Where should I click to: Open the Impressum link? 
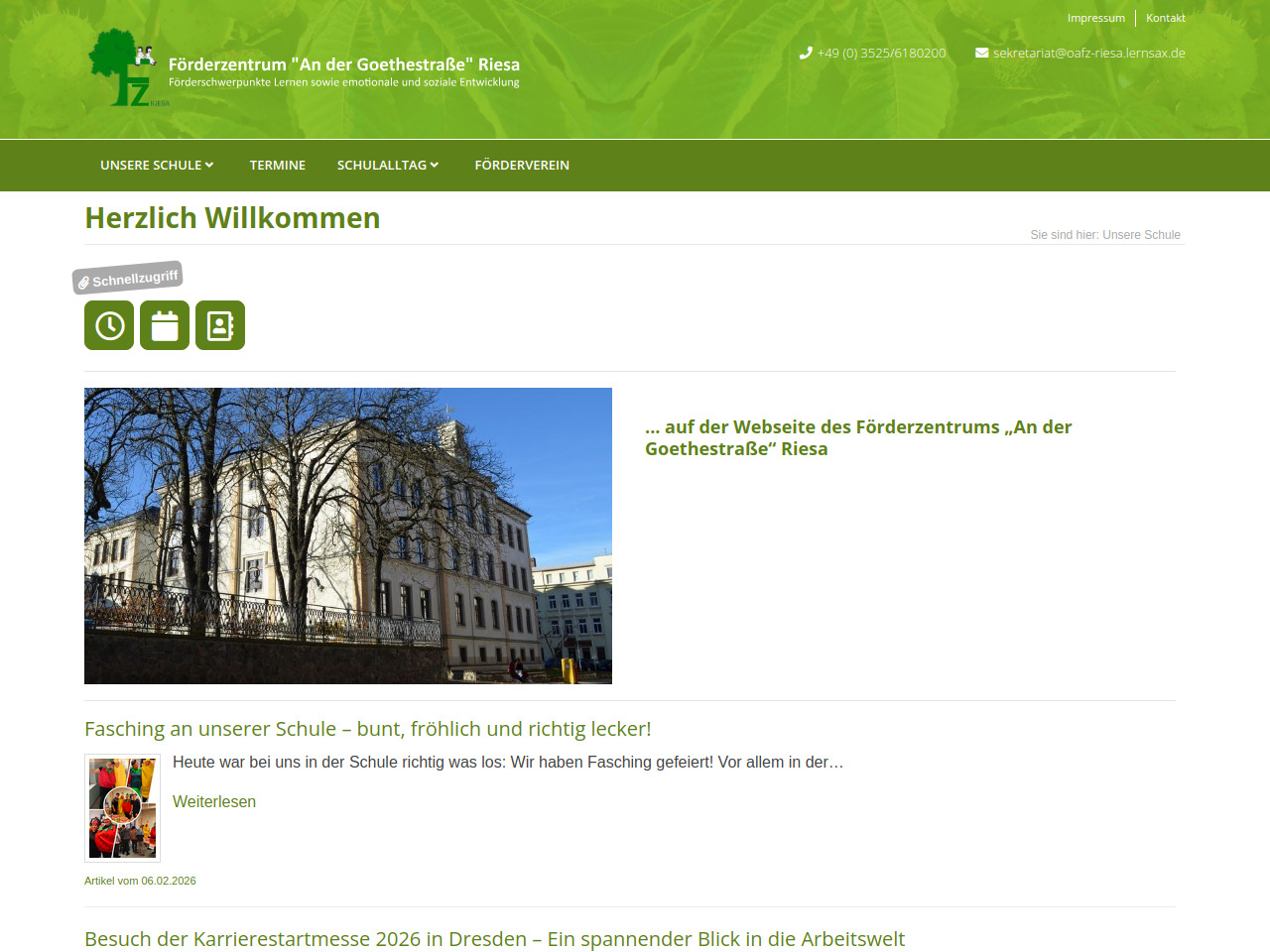1095,18
